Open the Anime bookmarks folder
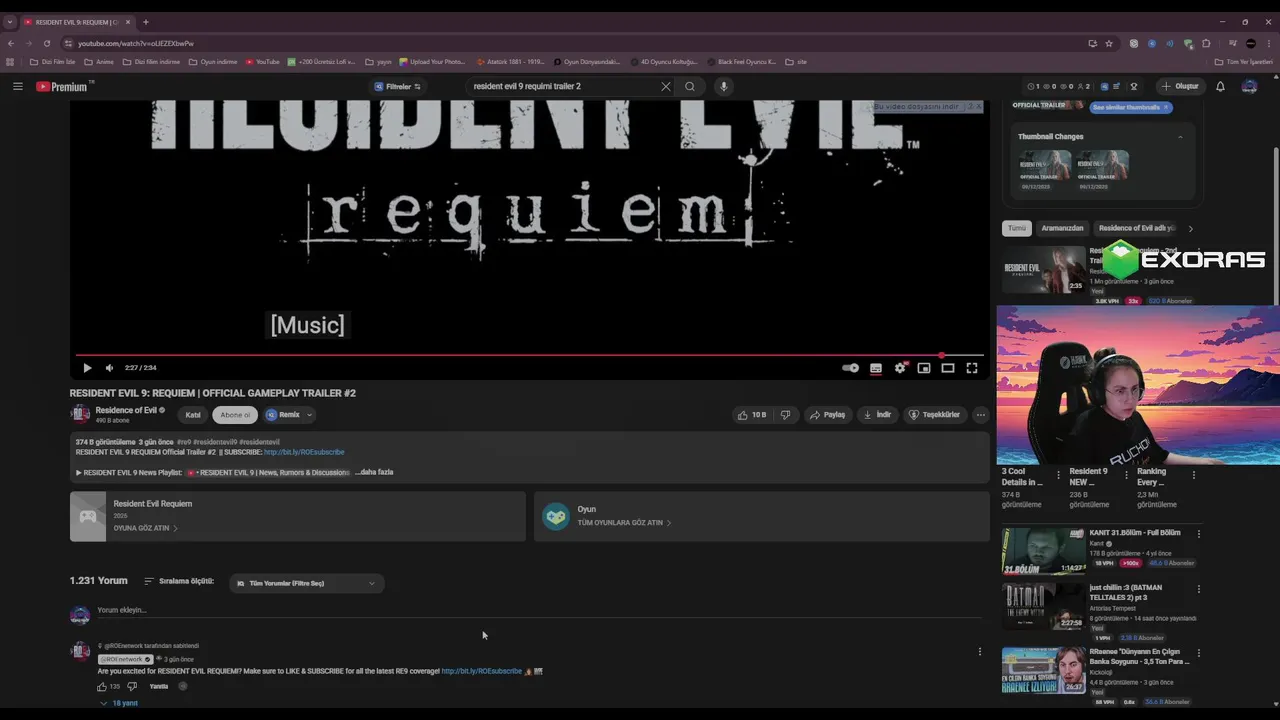This screenshot has height=720, width=1280. tap(99, 62)
